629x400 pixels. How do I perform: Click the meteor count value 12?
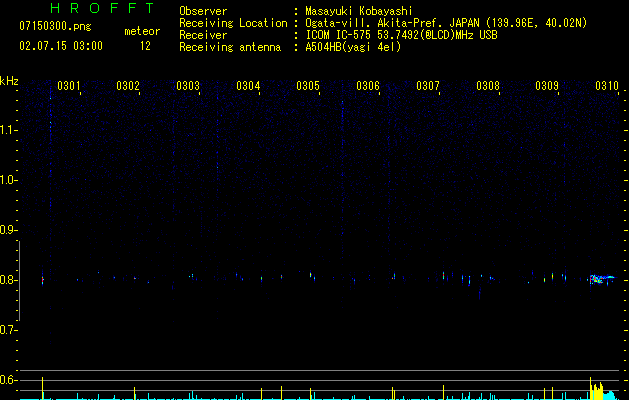click(x=145, y=46)
